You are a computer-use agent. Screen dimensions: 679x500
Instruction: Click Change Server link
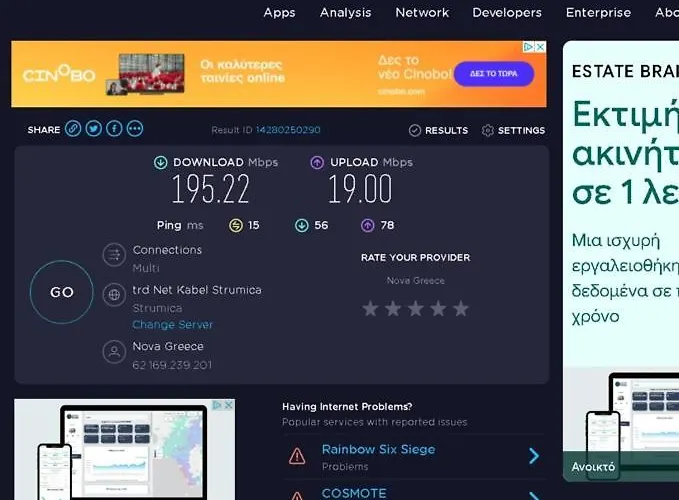click(172, 325)
